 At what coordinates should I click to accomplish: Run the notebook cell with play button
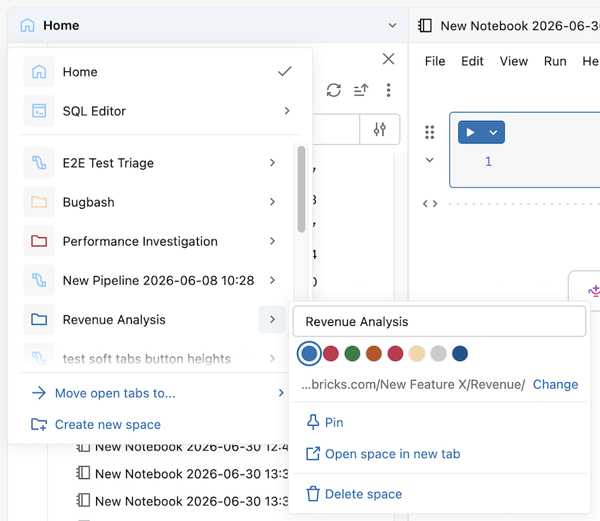click(x=470, y=132)
